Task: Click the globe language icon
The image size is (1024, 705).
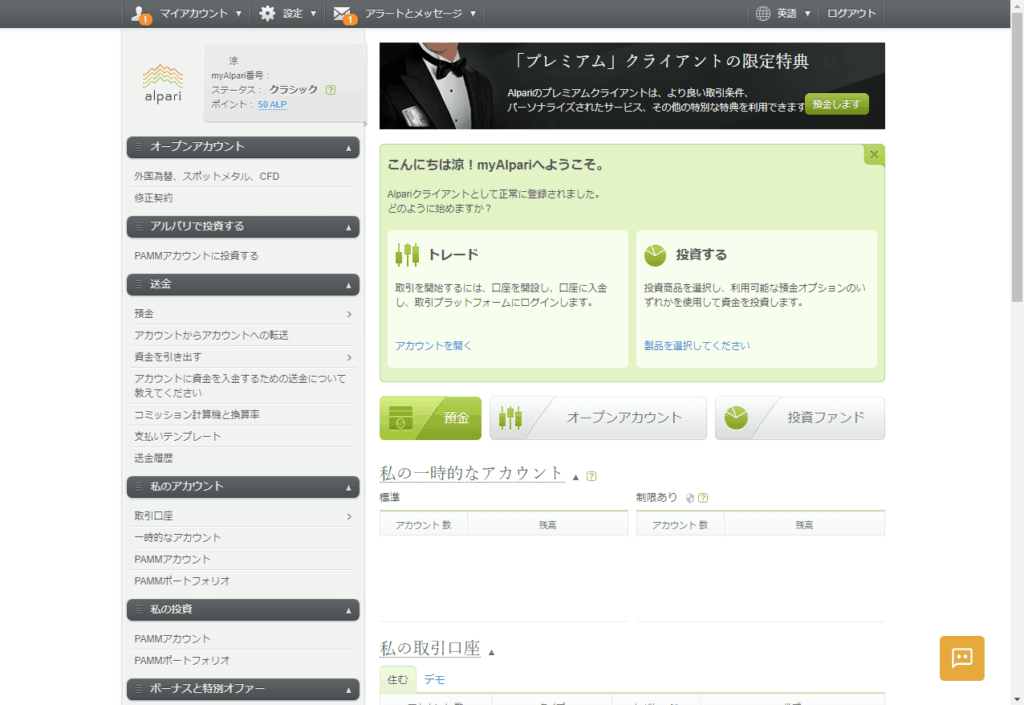Action: (763, 13)
